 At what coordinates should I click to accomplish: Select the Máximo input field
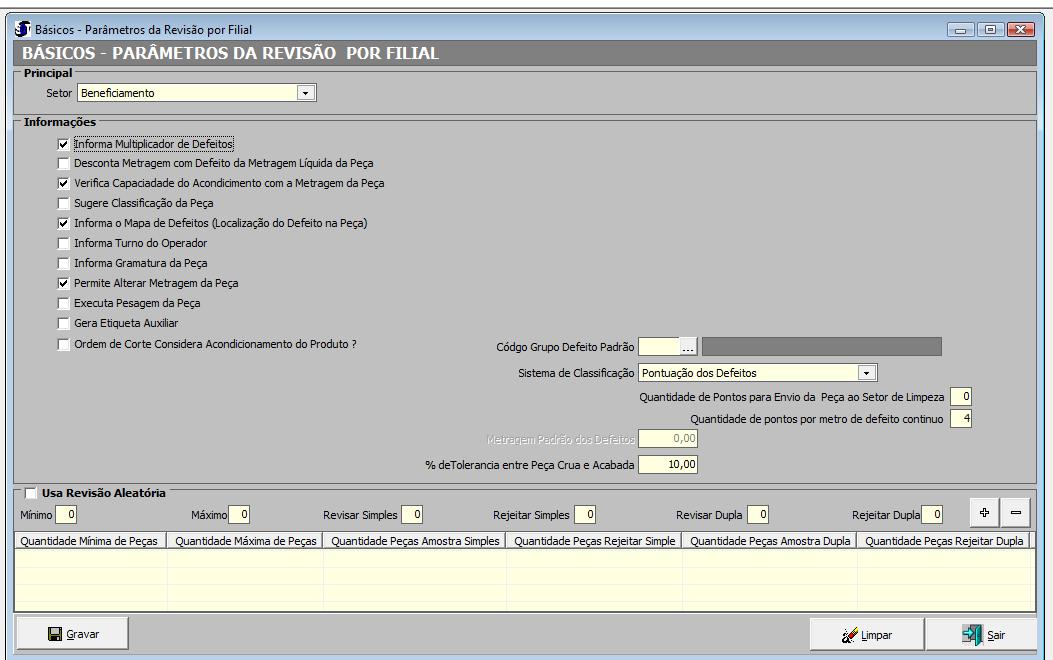click(x=239, y=515)
